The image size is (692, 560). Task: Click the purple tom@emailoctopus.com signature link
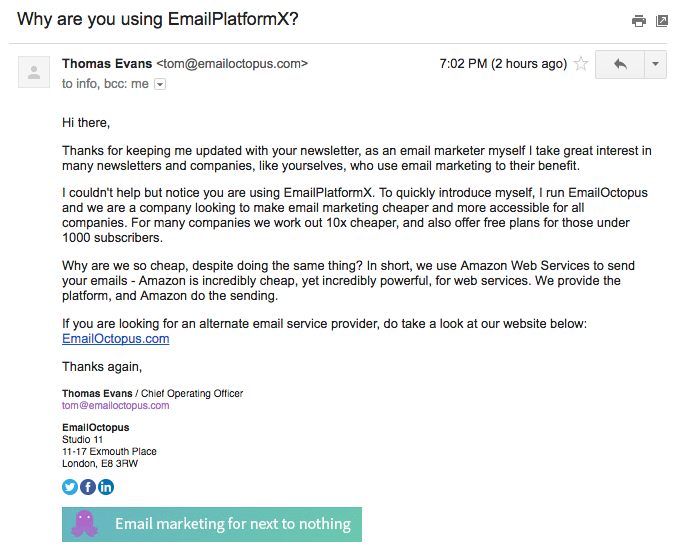pos(115,406)
